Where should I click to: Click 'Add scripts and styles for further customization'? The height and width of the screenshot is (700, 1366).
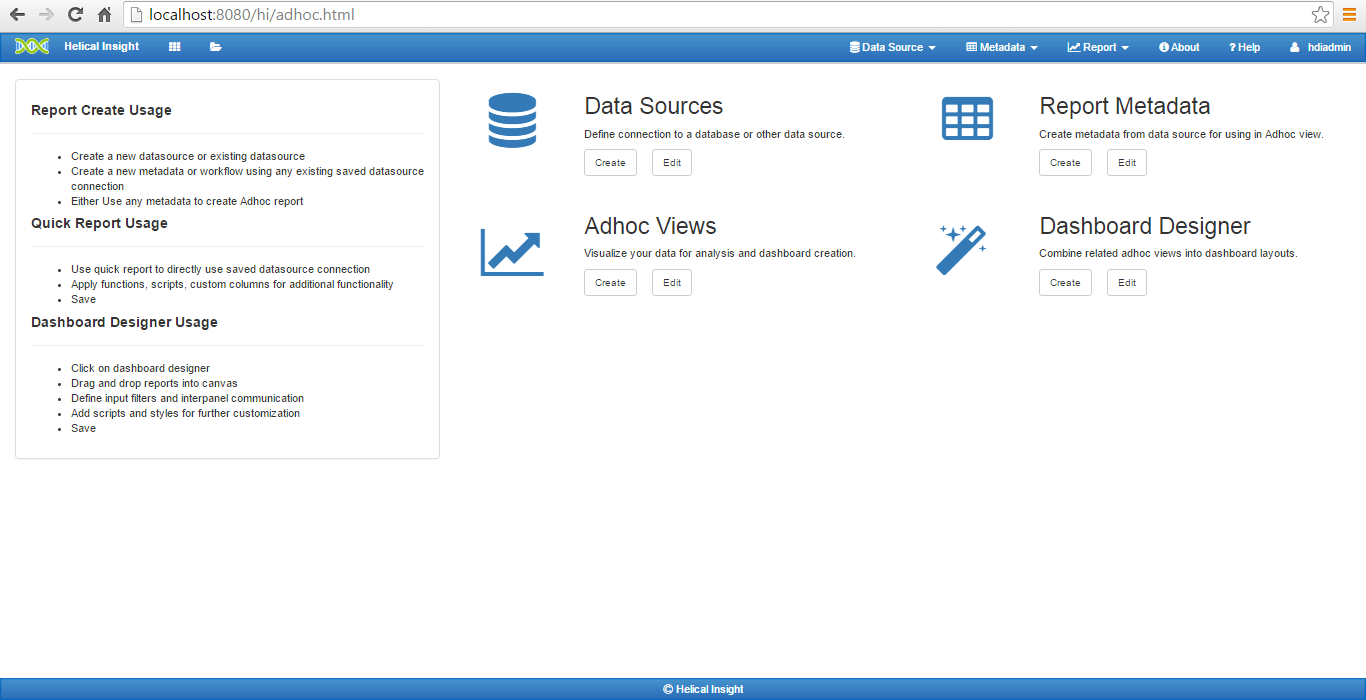point(185,413)
